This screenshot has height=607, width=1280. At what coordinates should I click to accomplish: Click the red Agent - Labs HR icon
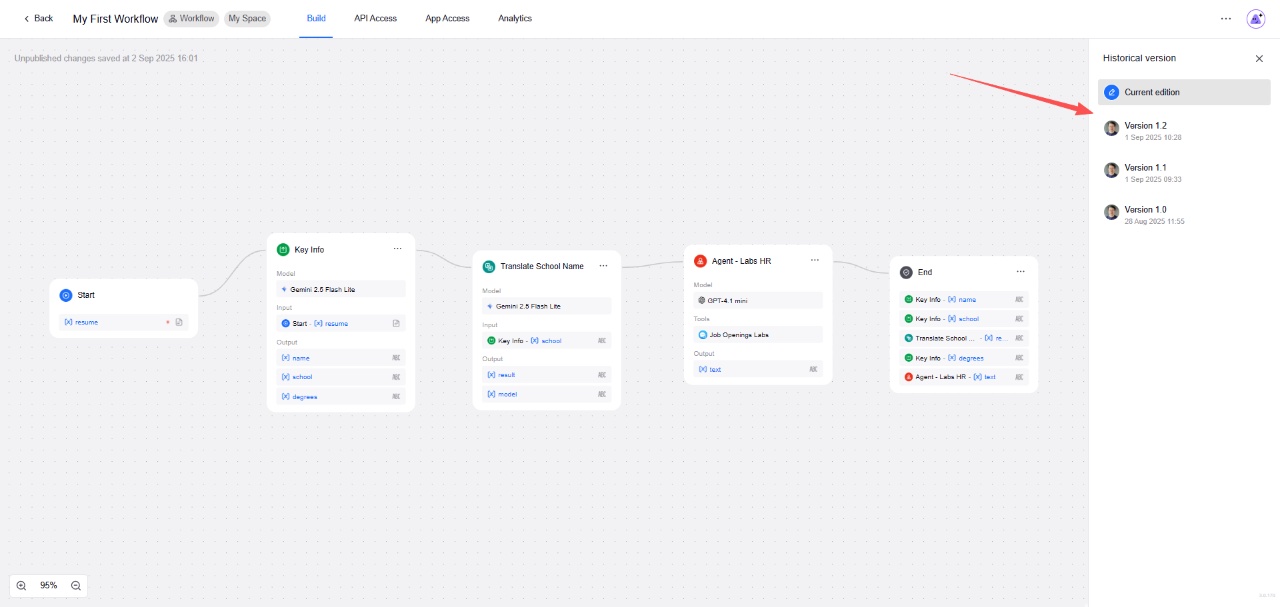(x=701, y=261)
